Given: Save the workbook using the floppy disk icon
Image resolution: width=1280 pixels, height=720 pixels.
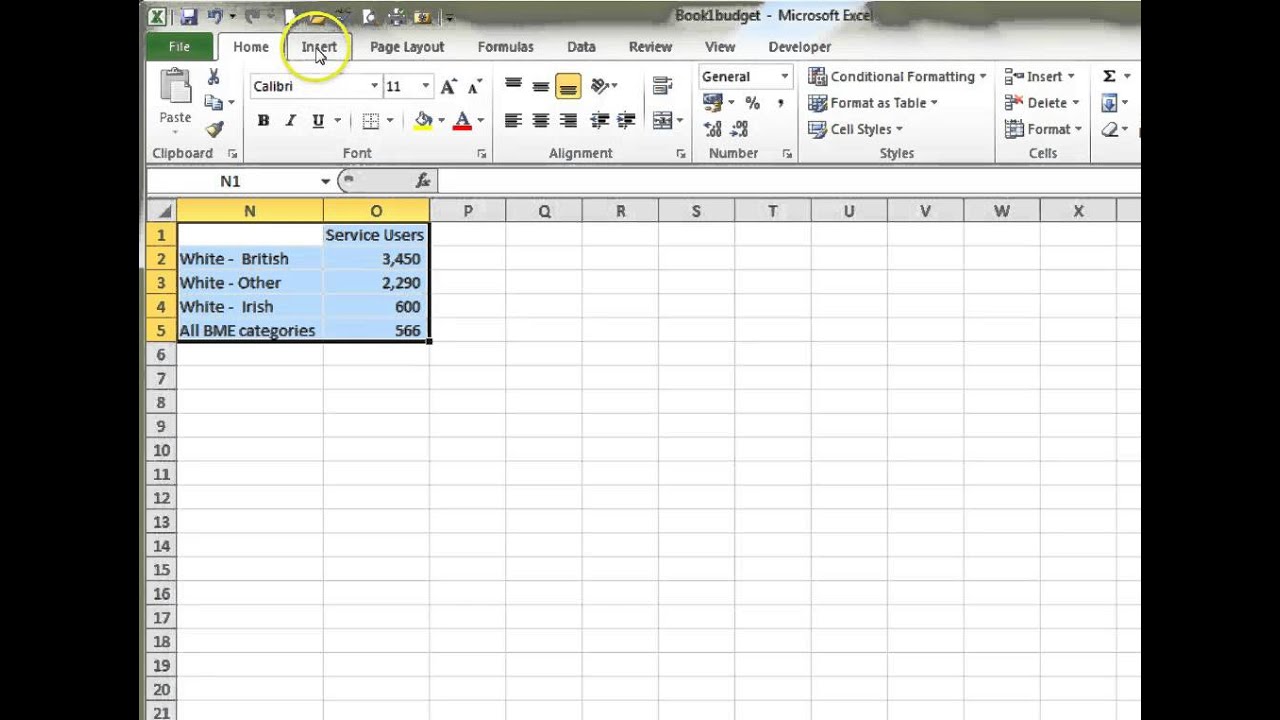Looking at the screenshot, I should pos(188,16).
